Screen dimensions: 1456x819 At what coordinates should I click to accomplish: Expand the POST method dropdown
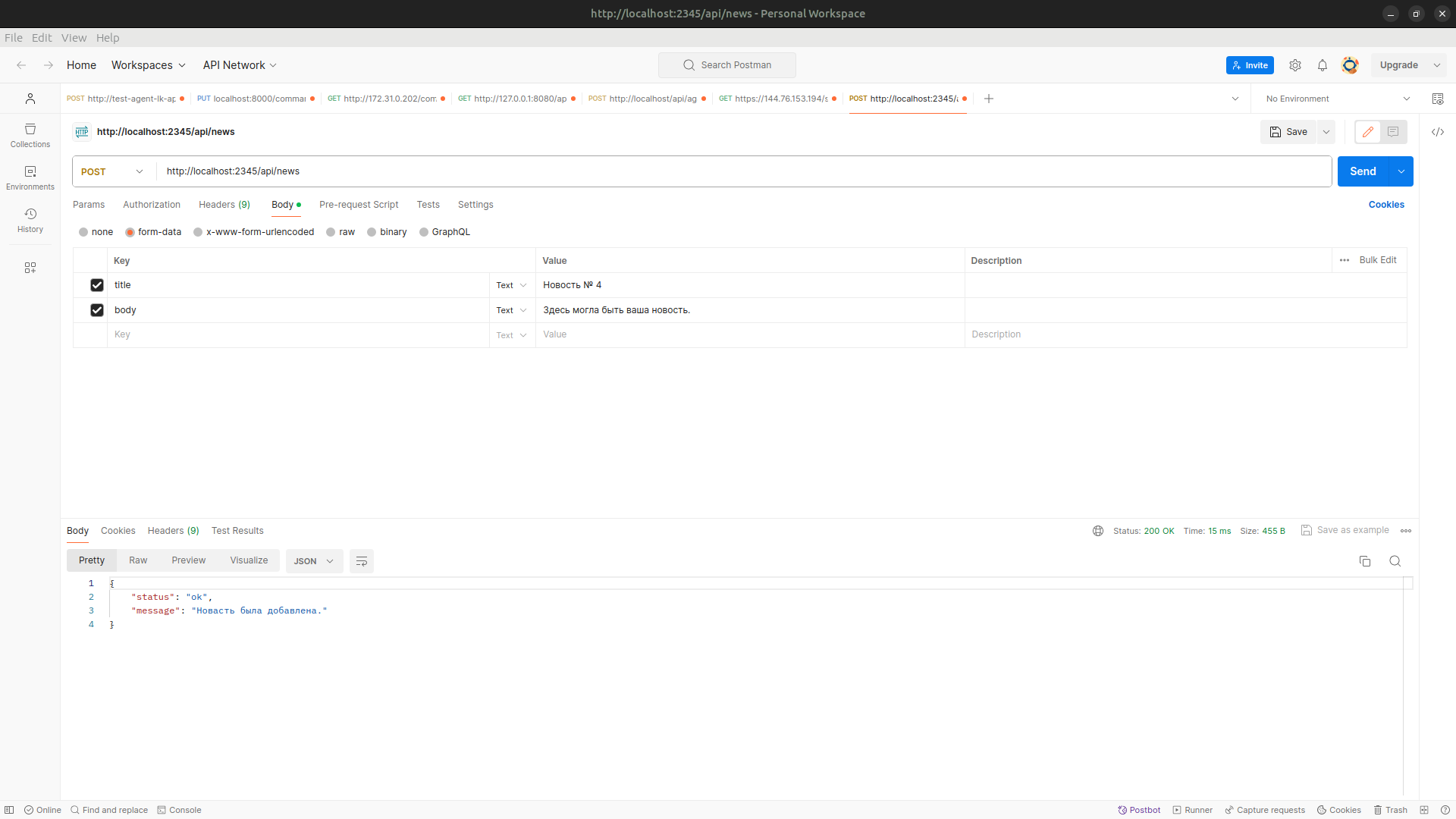(x=112, y=171)
